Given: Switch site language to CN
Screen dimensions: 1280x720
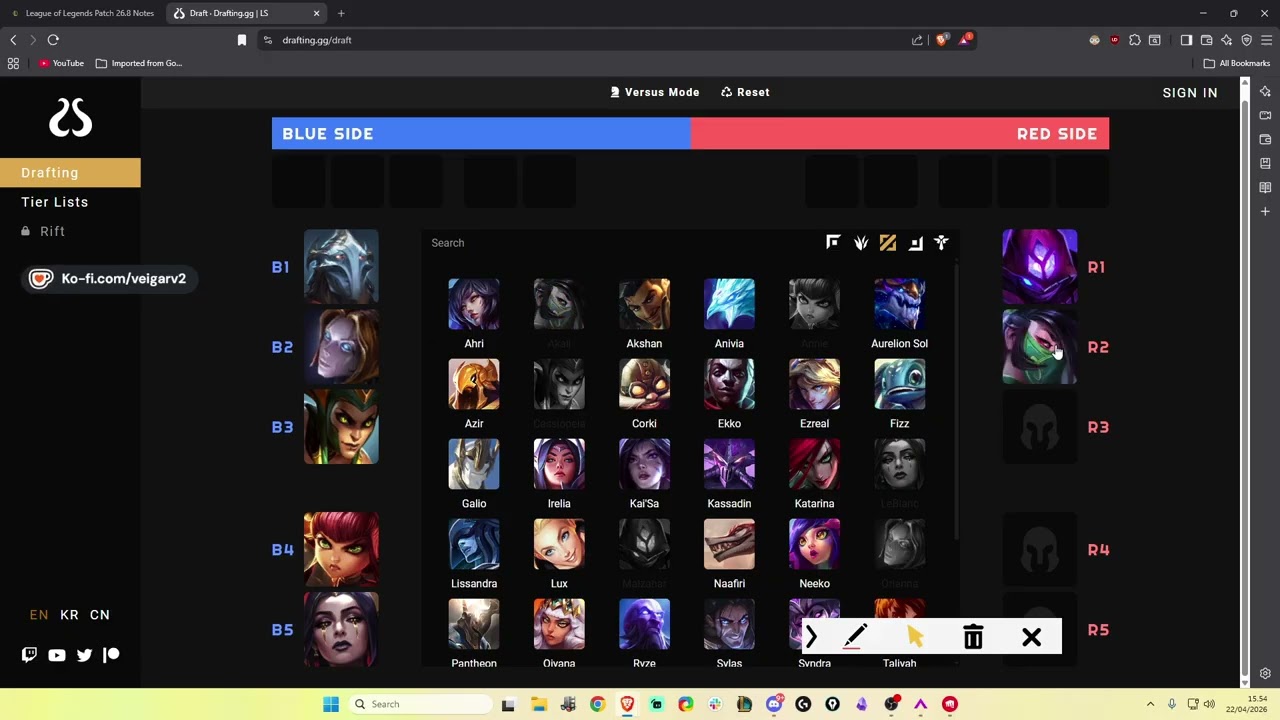Looking at the screenshot, I should point(100,615).
